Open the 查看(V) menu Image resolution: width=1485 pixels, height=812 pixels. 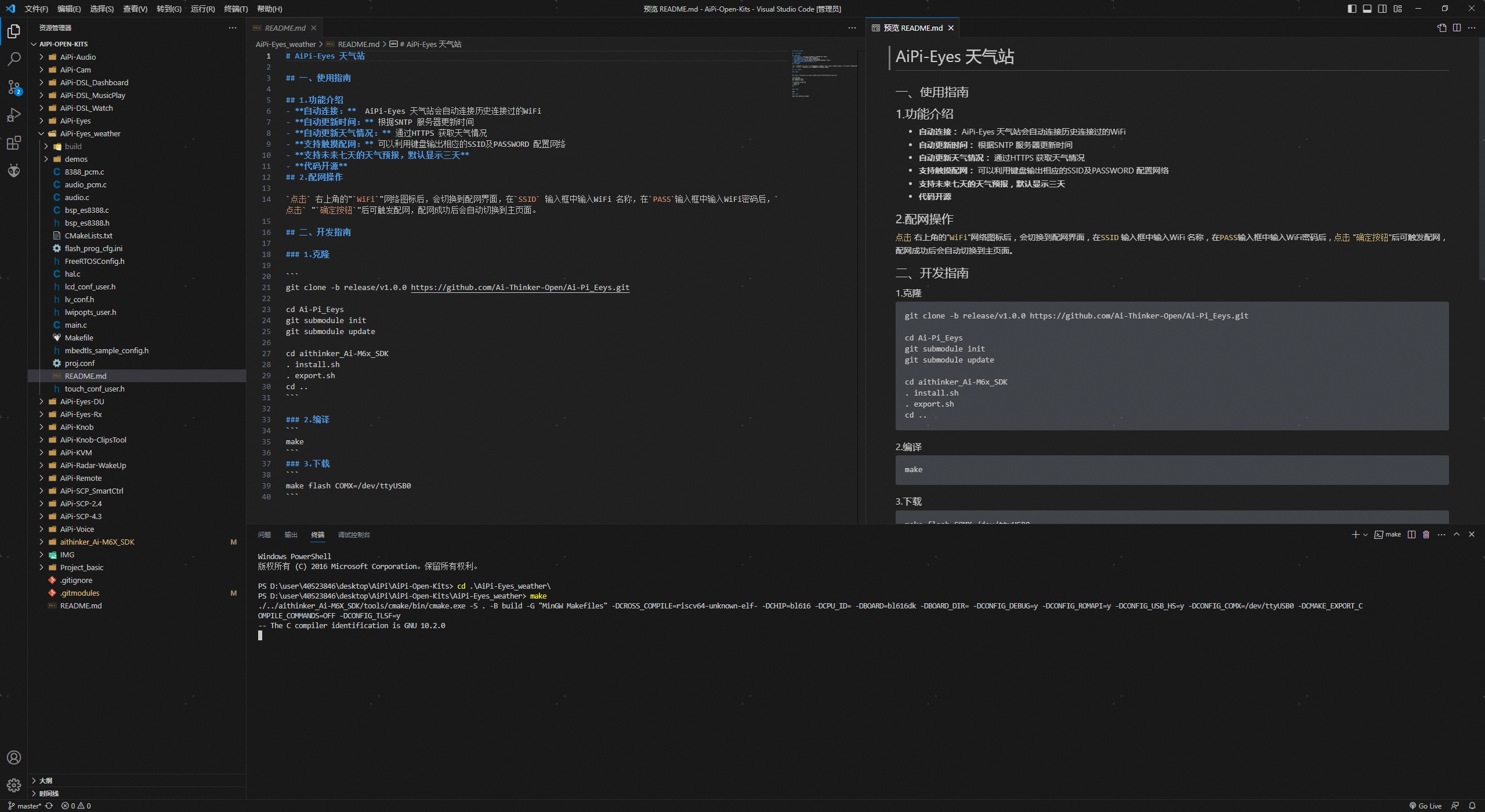click(x=135, y=9)
